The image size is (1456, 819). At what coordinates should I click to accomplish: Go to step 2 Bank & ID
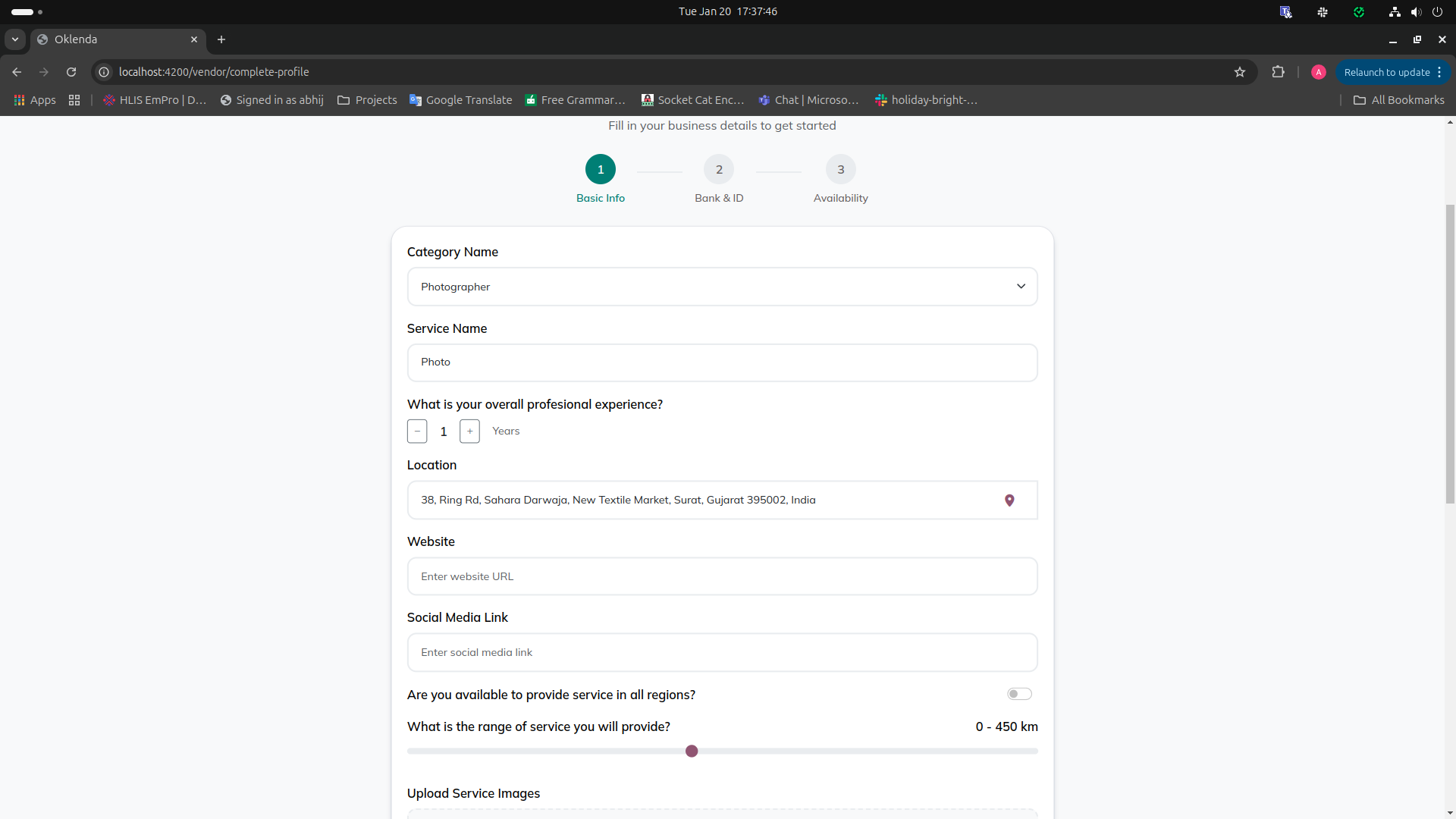click(x=719, y=170)
